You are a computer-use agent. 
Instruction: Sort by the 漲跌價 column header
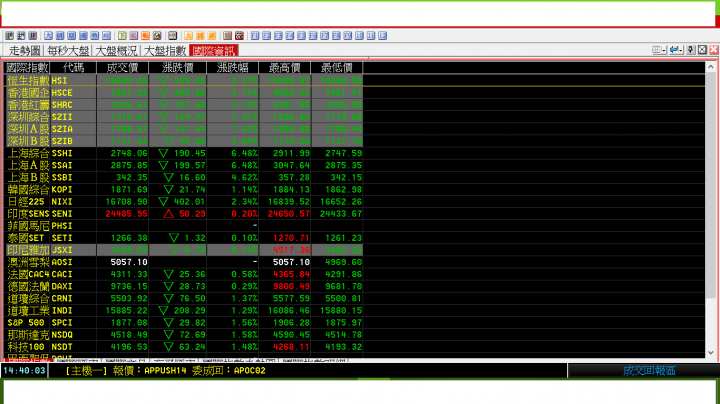(x=178, y=67)
